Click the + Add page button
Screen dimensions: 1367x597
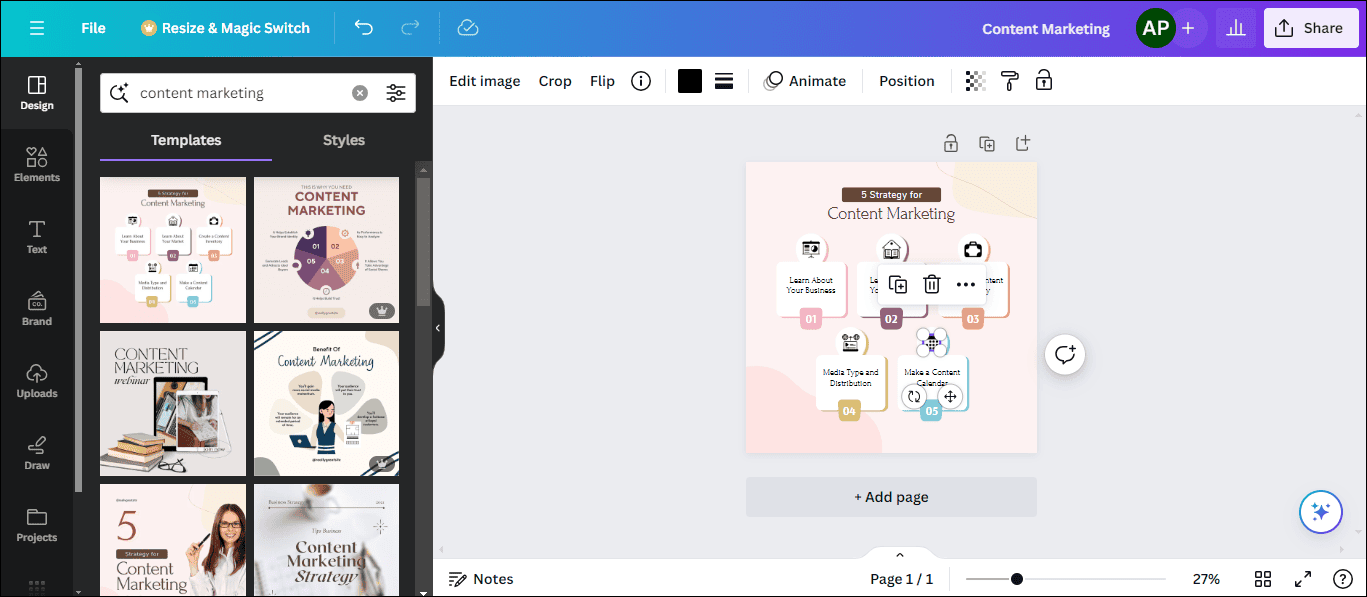(891, 497)
